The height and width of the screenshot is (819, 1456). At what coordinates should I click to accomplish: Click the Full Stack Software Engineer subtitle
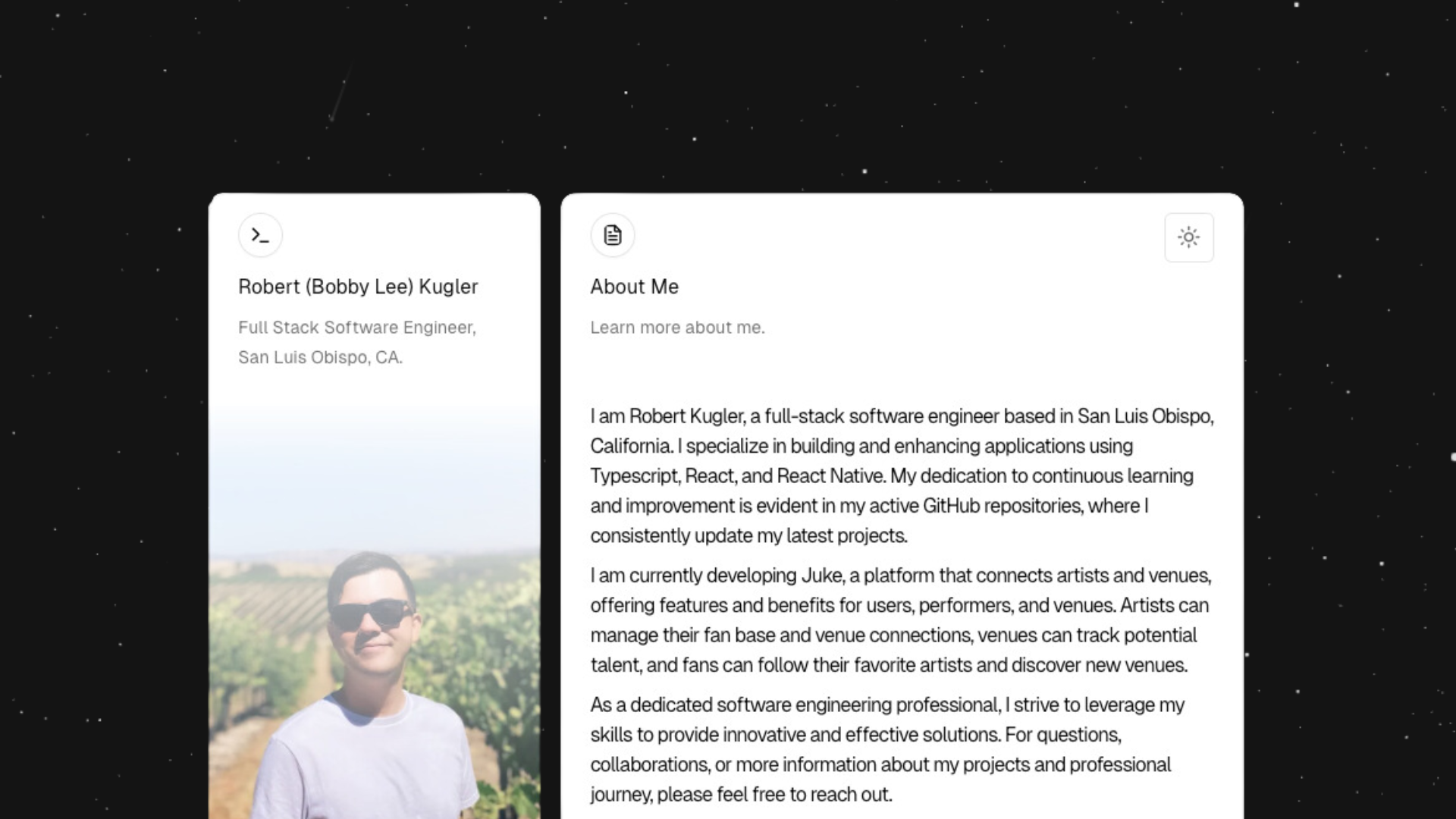pos(356,328)
